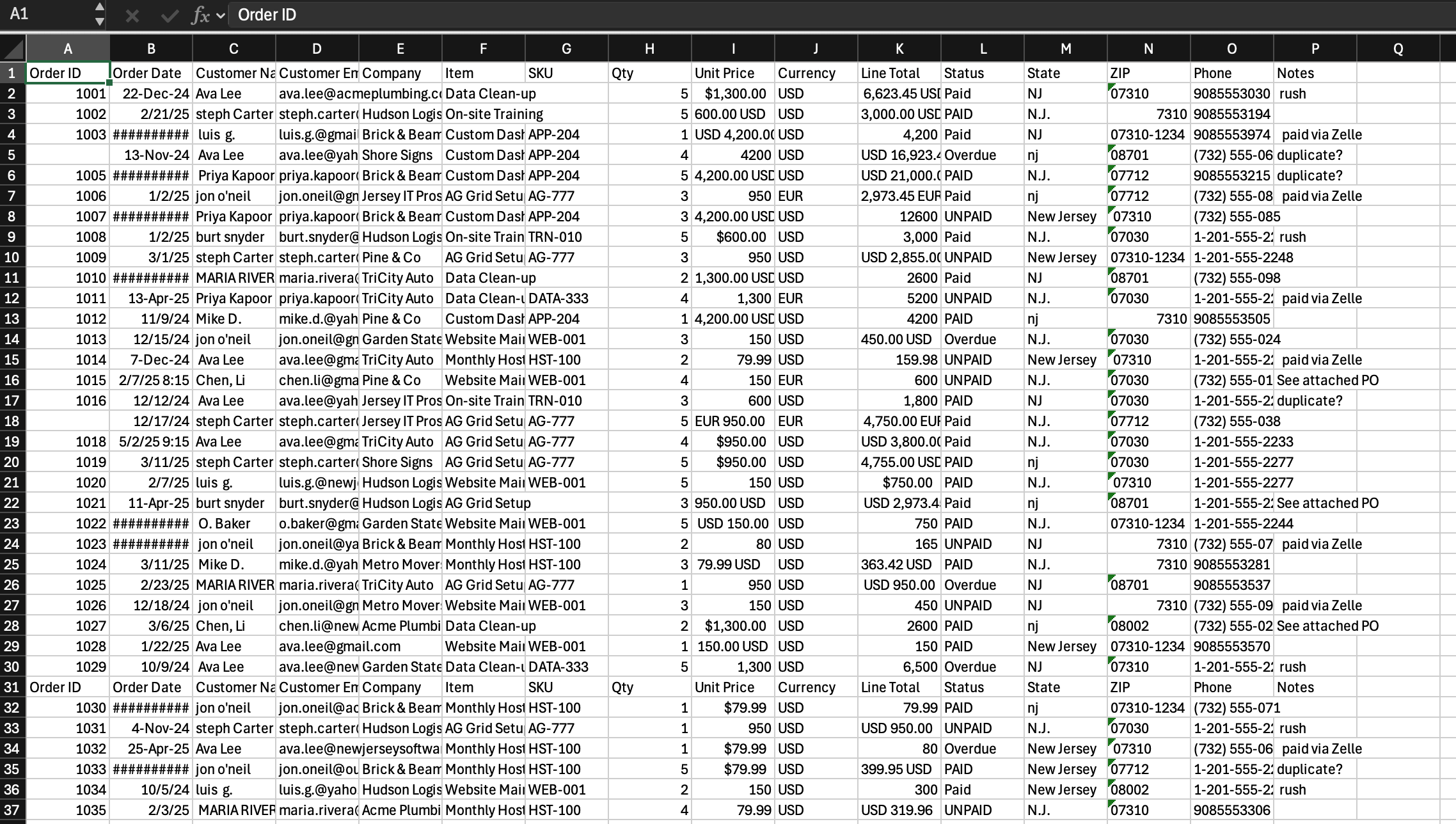Select column H header
This screenshot has width=1456, height=824.
coord(650,49)
